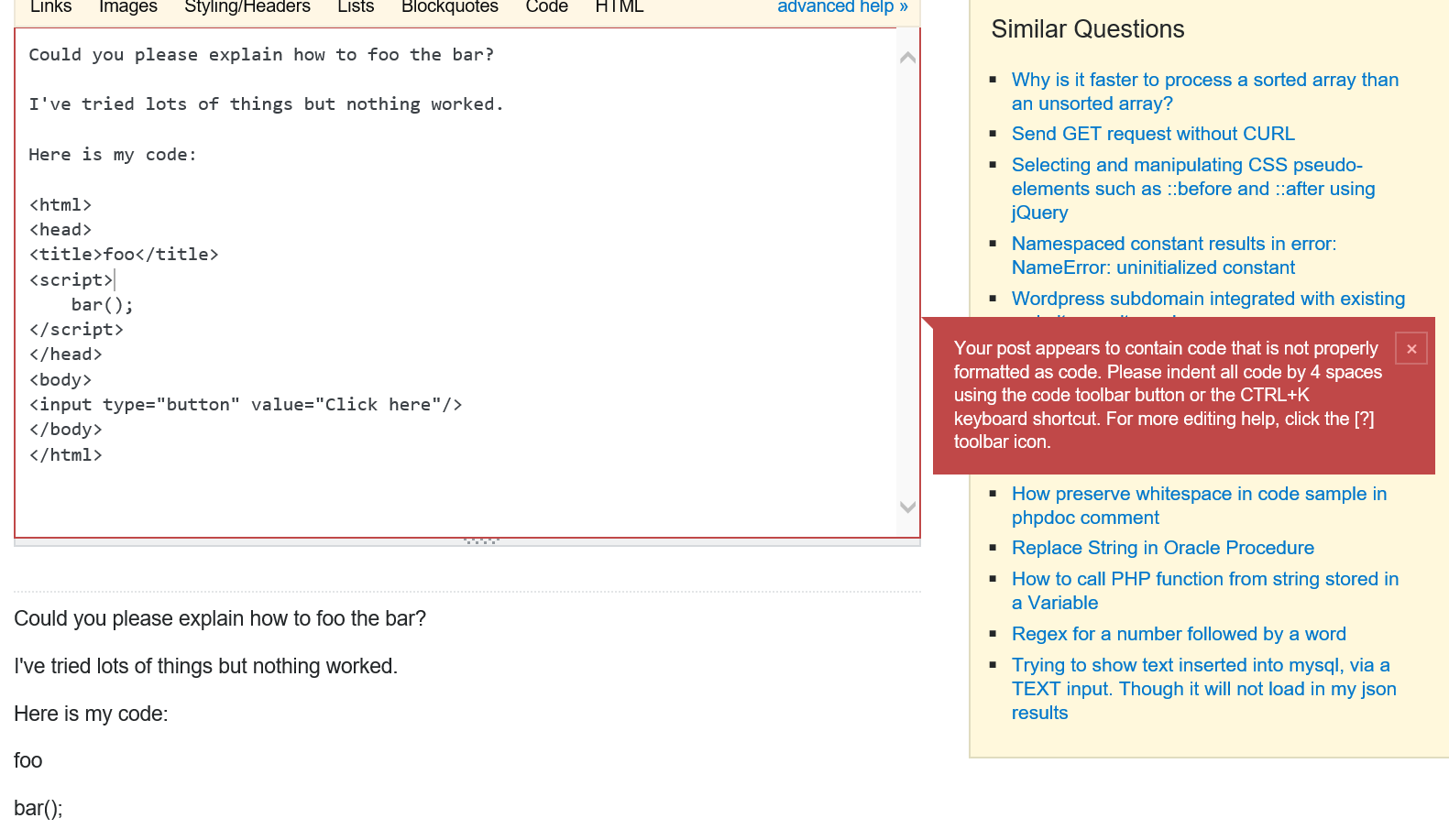Open the Lists help tab
Viewport: 1449px width, 840px height.
pos(356,7)
